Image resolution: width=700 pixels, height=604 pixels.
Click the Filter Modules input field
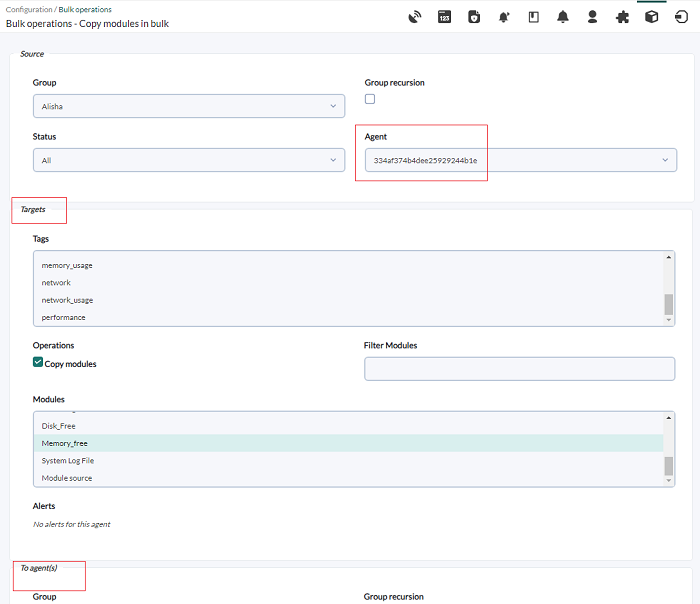tap(520, 369)
